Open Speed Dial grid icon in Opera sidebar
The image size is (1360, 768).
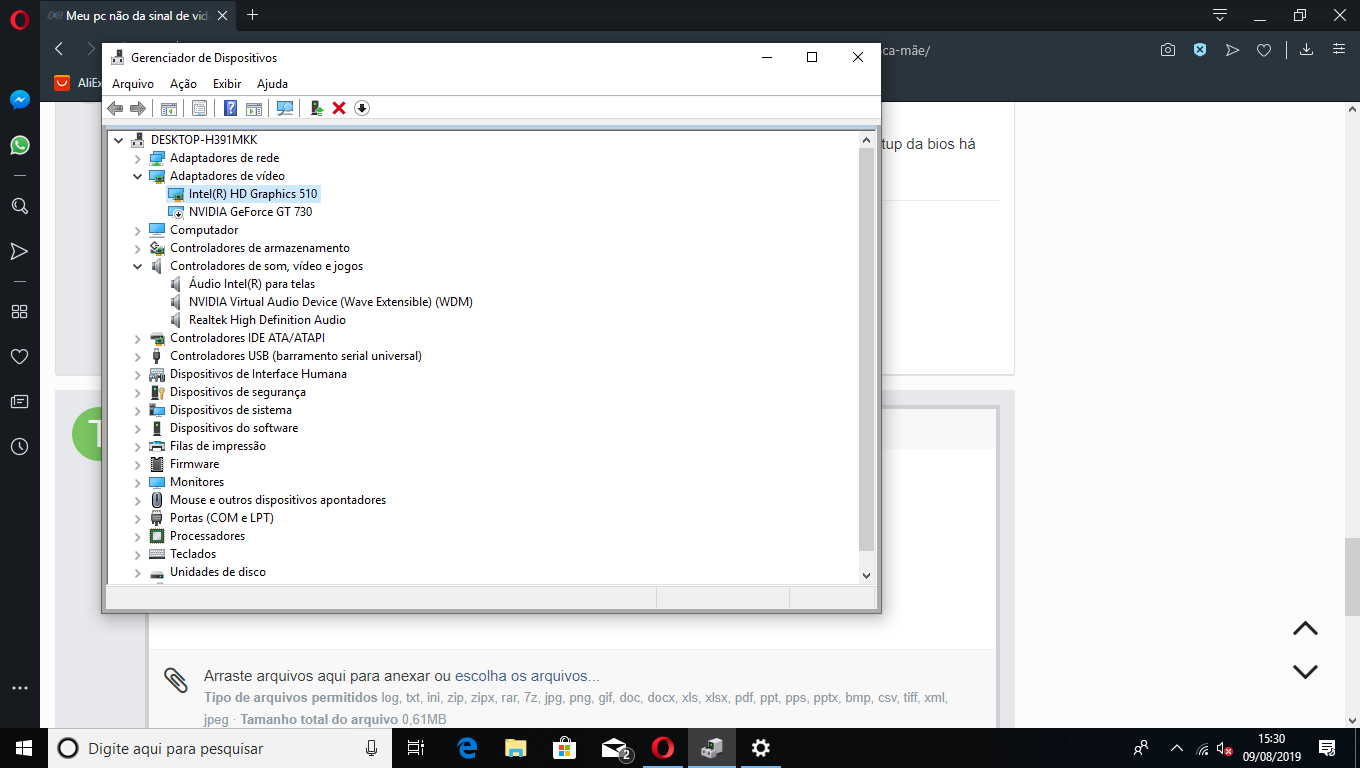point(19,311)
